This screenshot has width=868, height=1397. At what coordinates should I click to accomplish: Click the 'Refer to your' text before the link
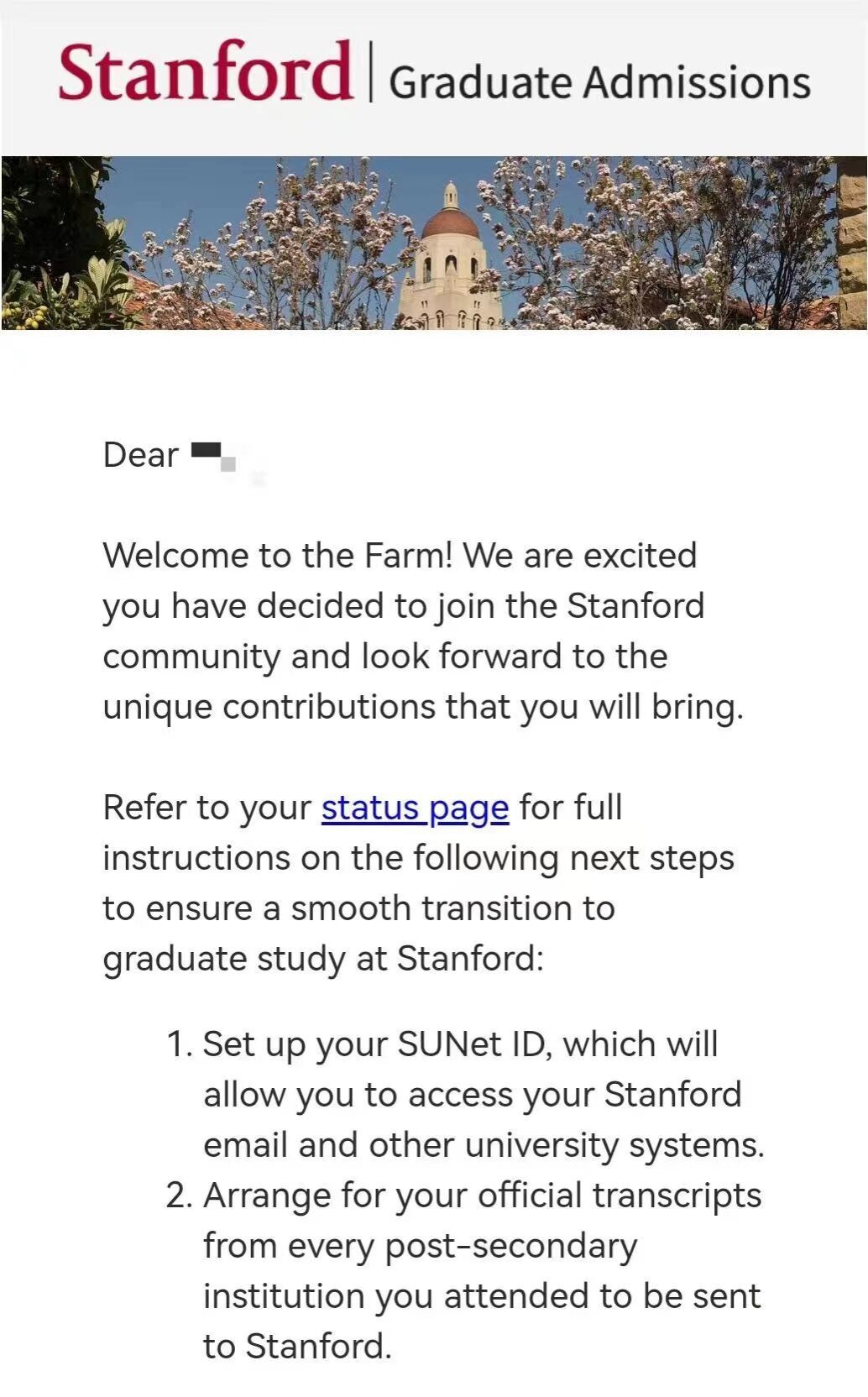pyautogui.click(x=207, y=808)
